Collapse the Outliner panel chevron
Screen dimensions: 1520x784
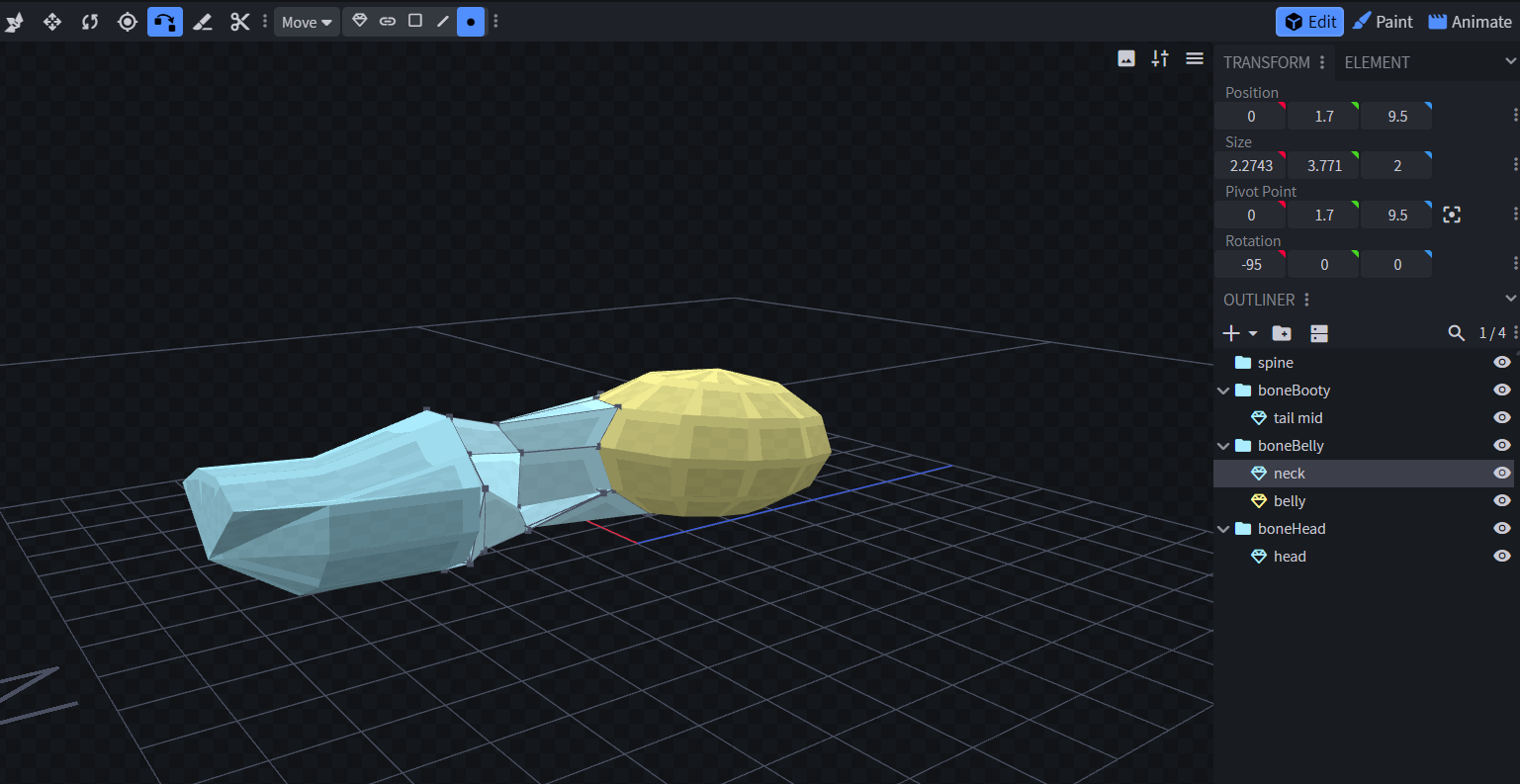pos(1510,300)
